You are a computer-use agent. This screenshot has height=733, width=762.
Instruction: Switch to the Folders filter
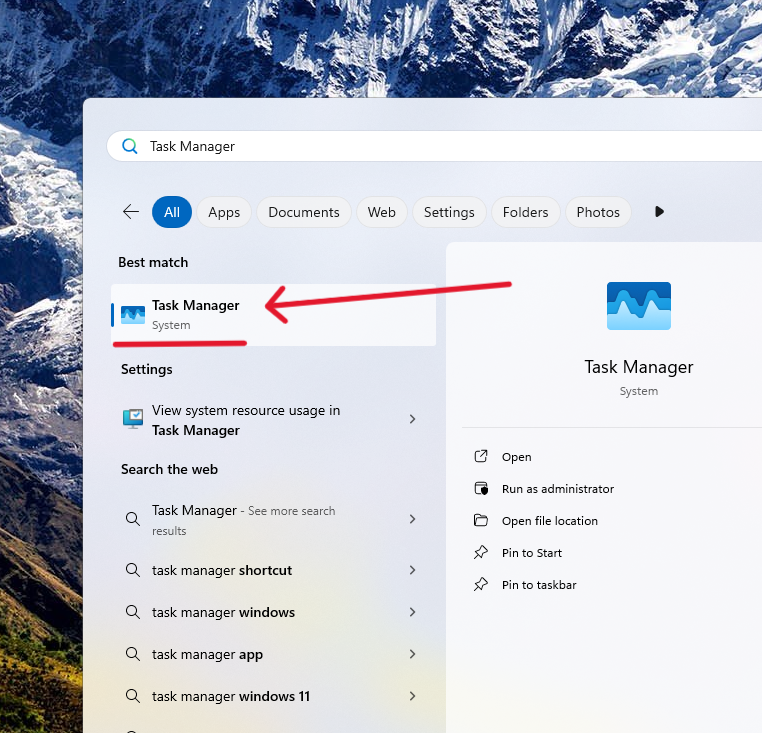525,212
